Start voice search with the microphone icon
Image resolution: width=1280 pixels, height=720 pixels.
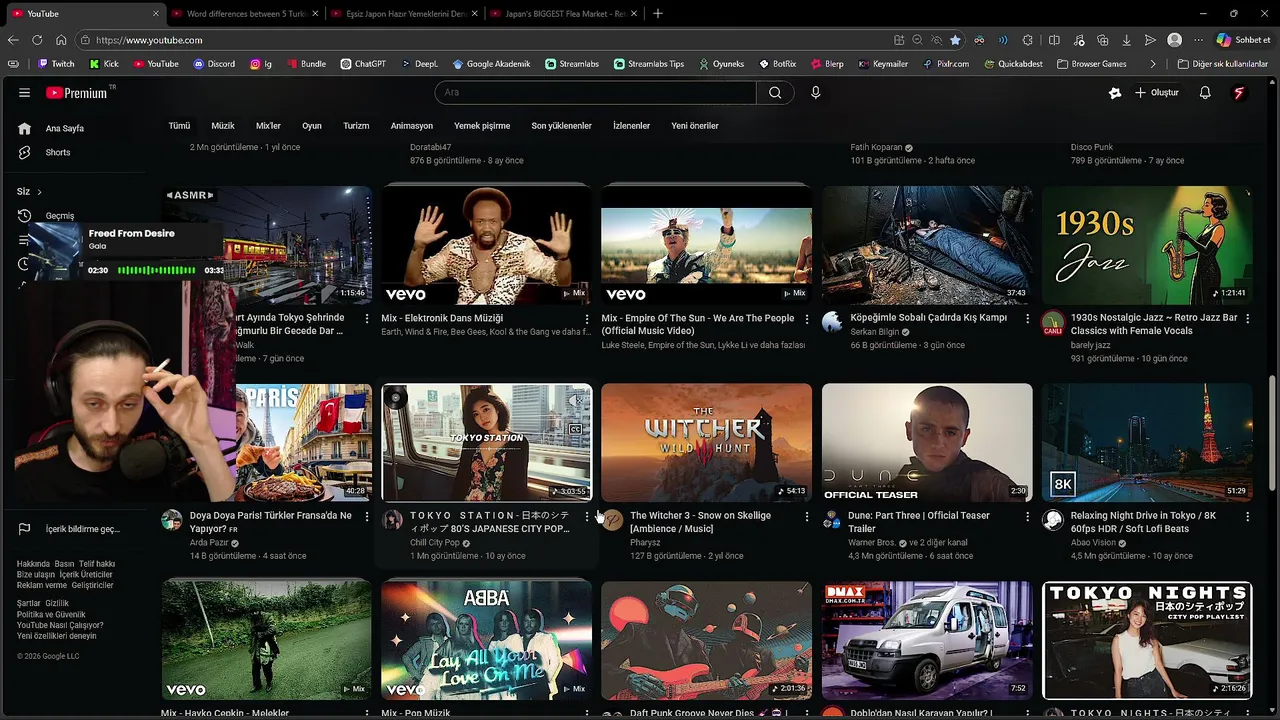tap(815, 93)
